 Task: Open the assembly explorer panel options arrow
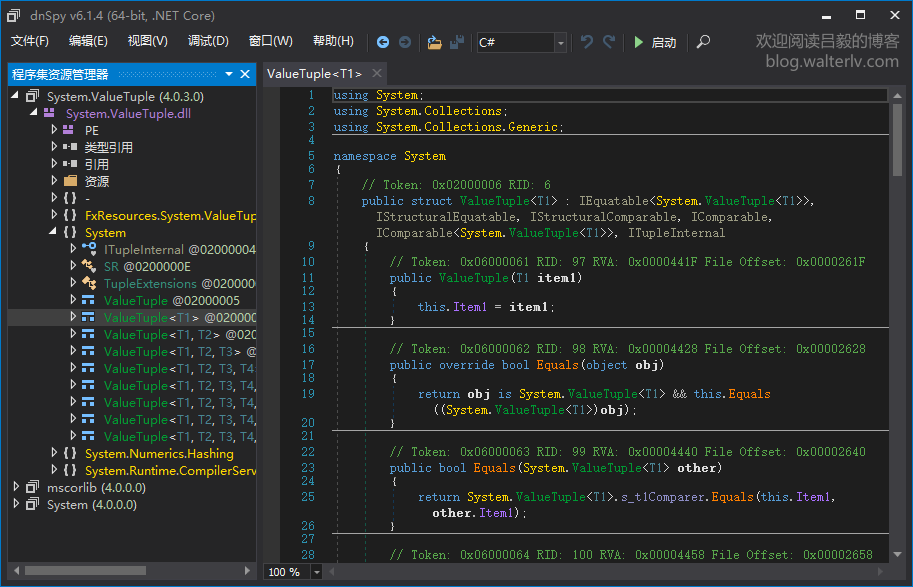tap(229, 74)
